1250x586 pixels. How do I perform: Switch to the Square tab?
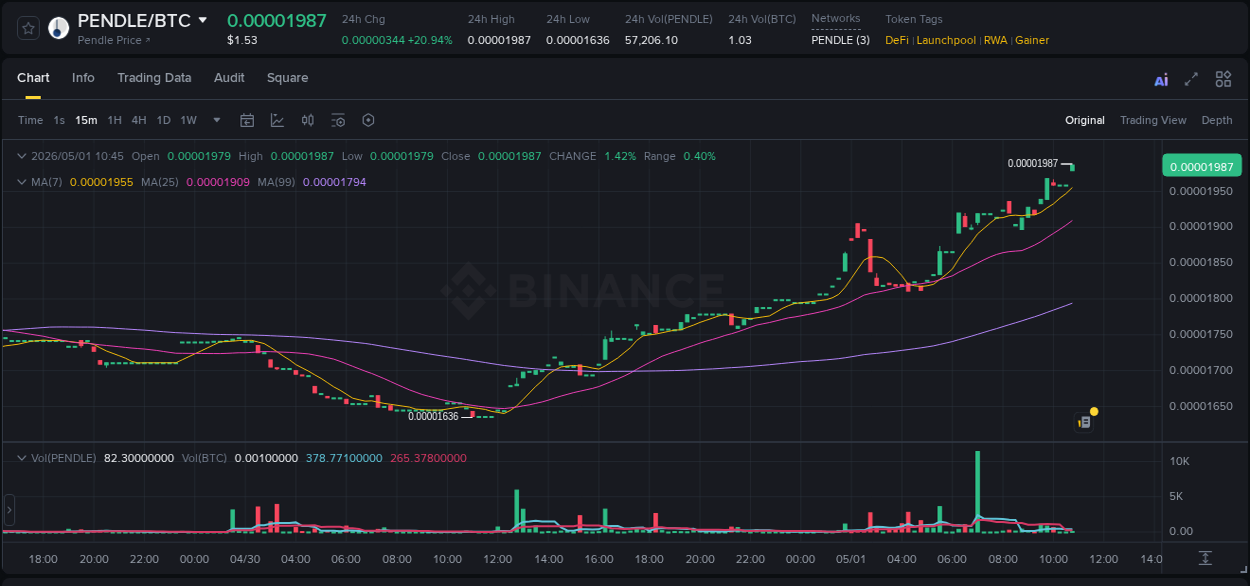tap(287, 78)
